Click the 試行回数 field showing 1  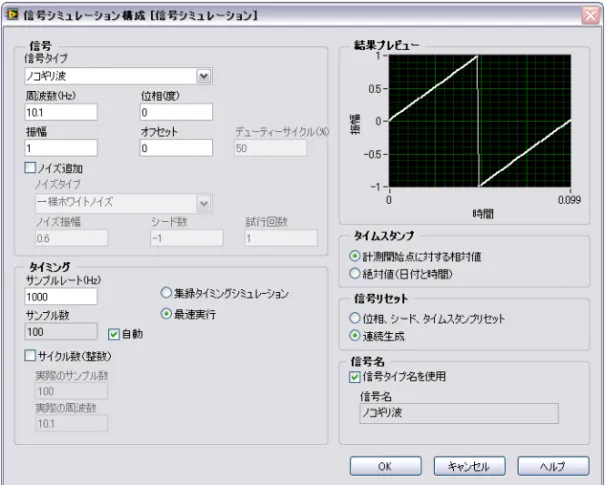281,238
